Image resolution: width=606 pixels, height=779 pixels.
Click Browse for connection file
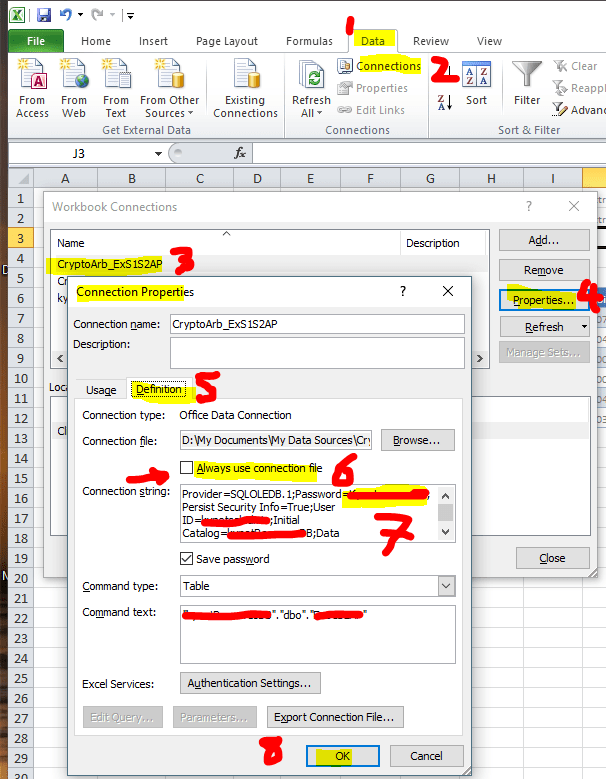(x=417, y=440)
